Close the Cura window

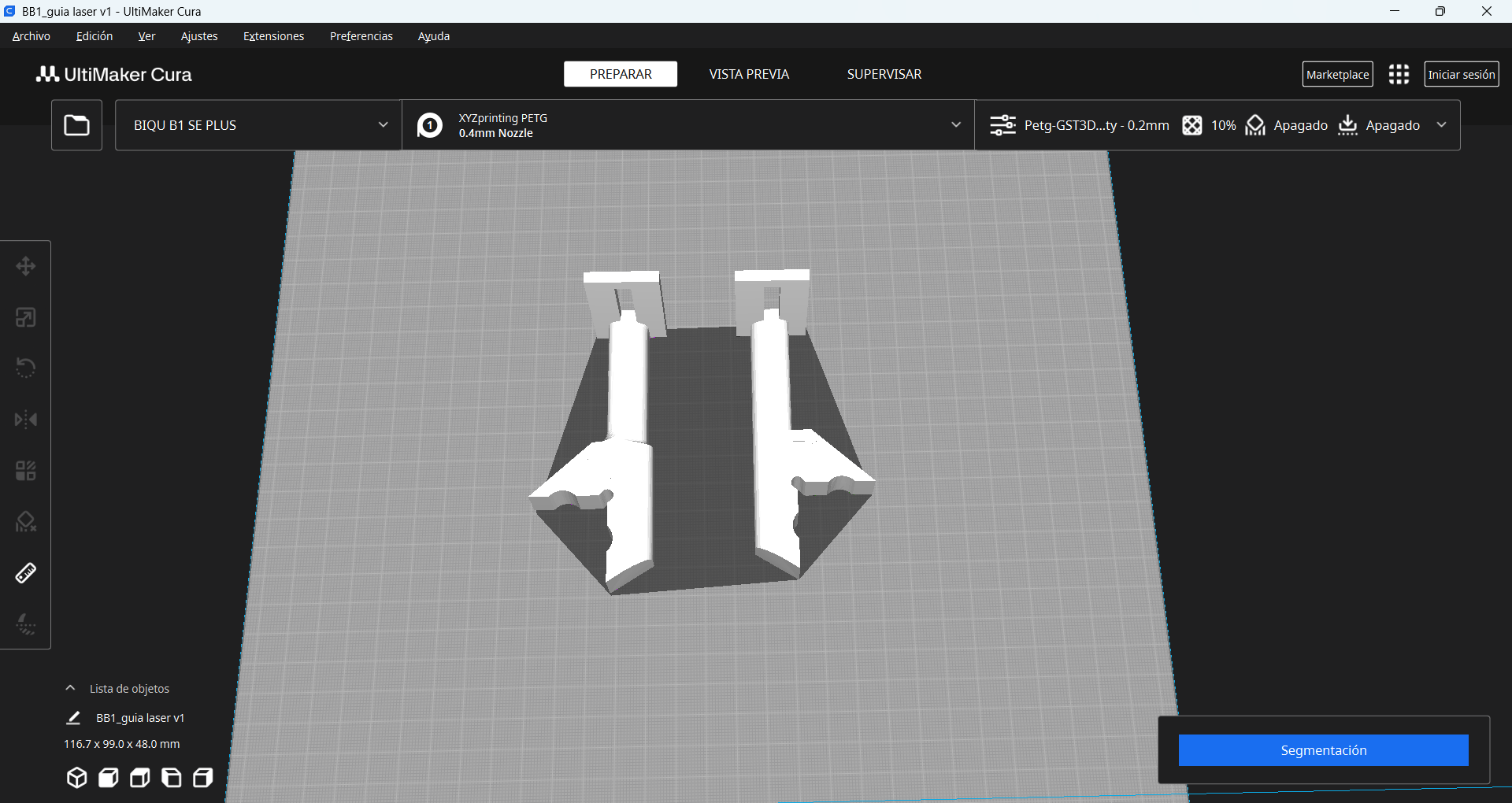coord(1487,11)
